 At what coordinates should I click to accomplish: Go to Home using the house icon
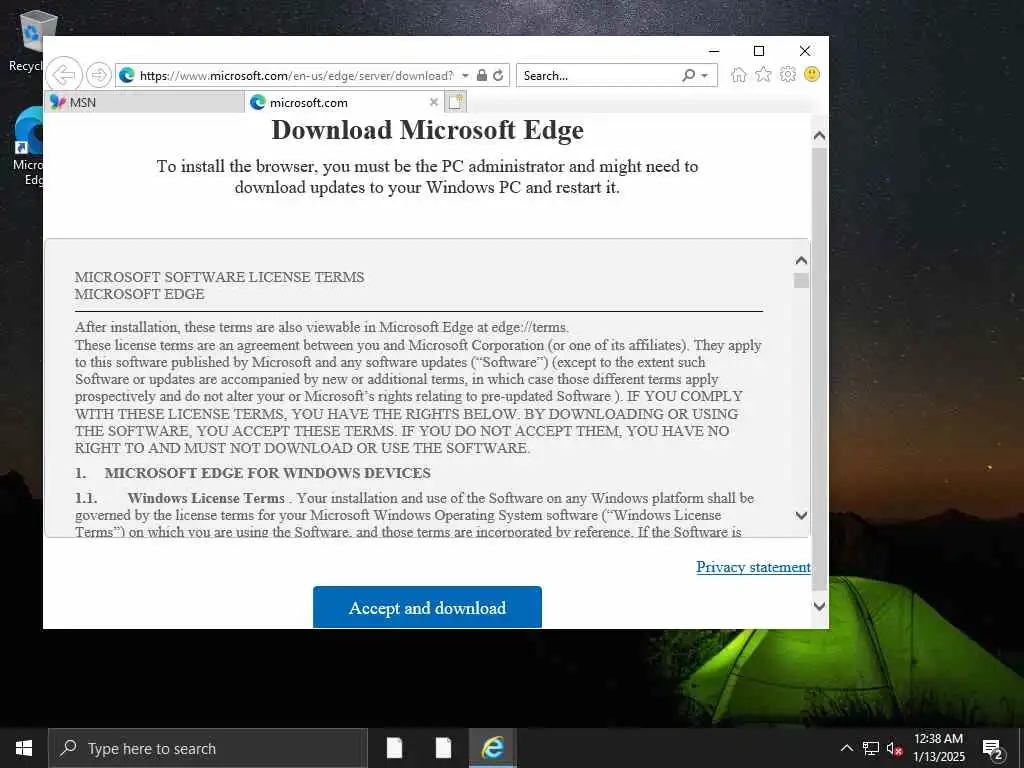point(739,74)
